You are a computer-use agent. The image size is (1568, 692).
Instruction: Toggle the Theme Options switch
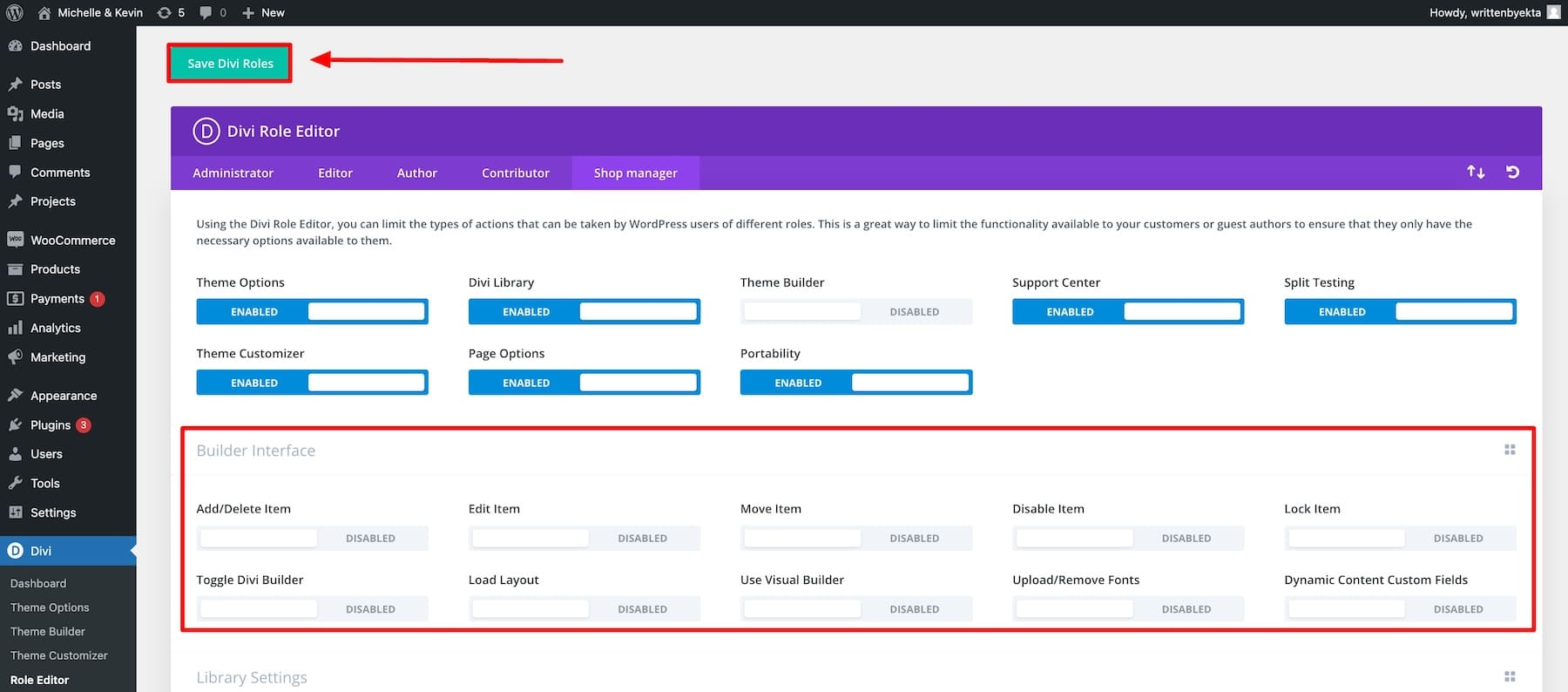pos(312,312)
